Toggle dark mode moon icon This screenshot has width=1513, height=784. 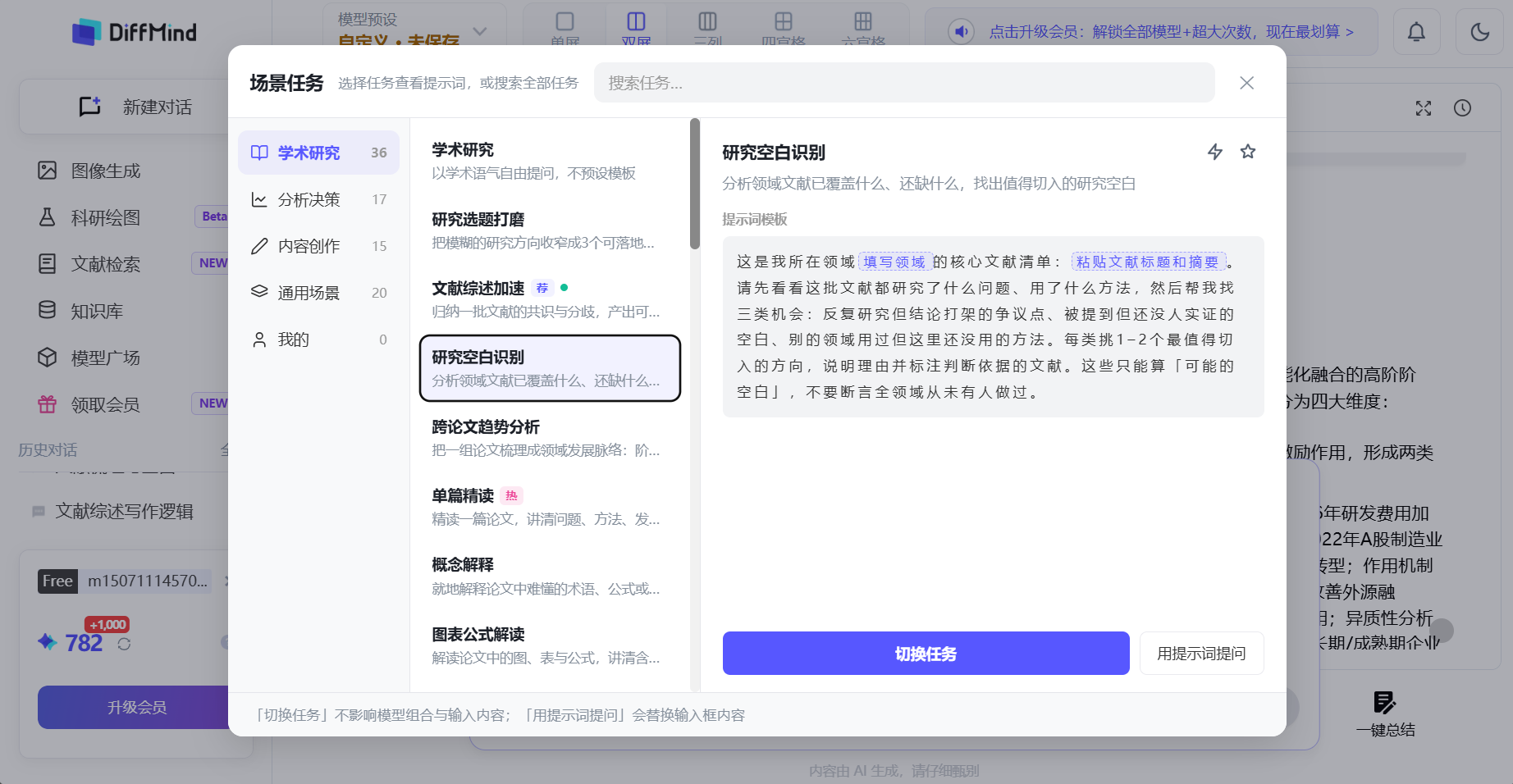1479,32
